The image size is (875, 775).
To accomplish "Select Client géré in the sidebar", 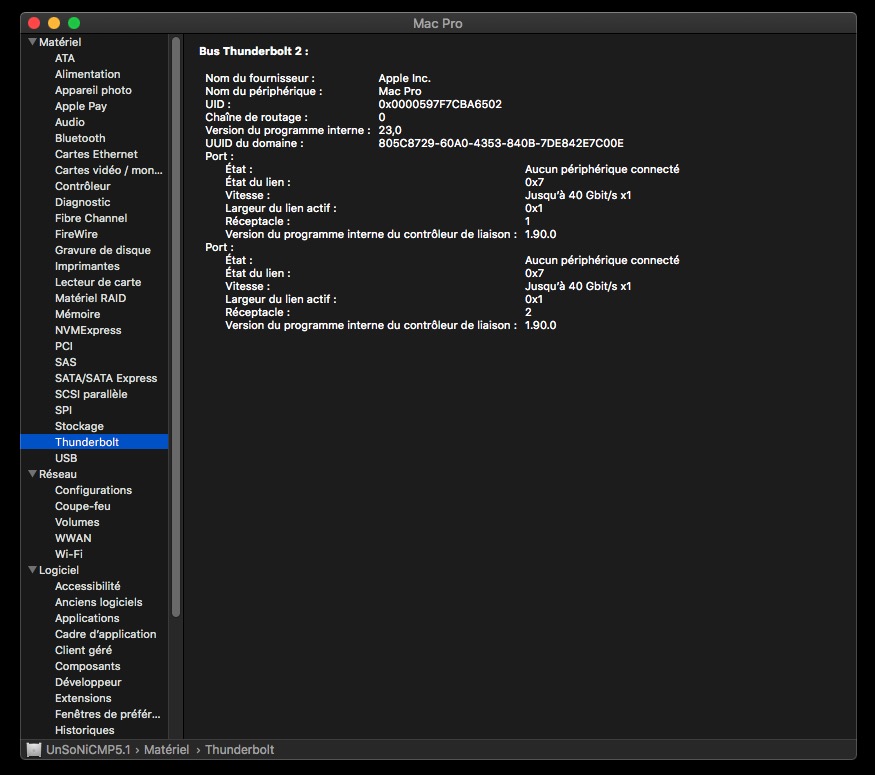I will (83, 650).
